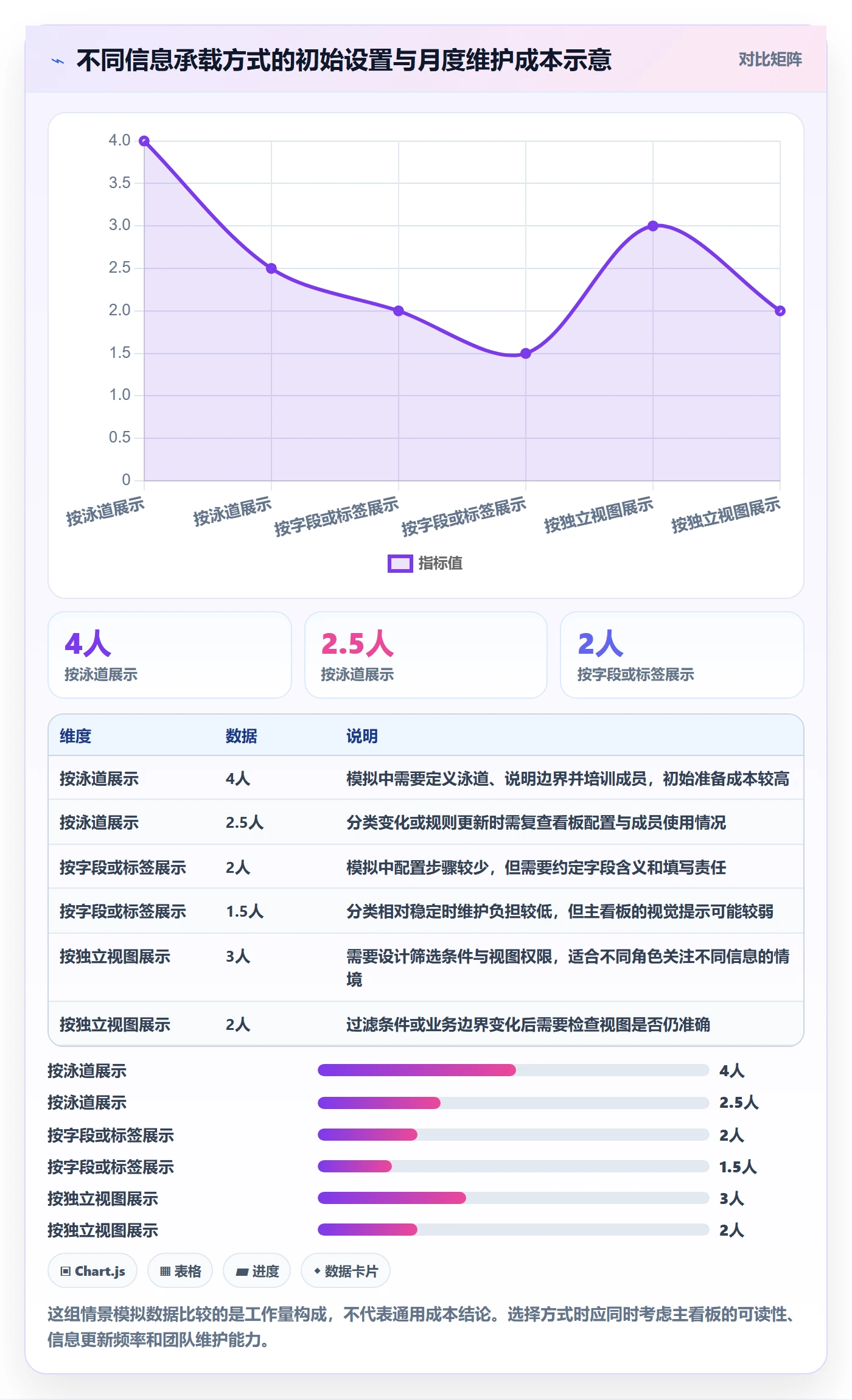Click the 维度 column header
The height and width of the screenshot is (1400, 852).
[75, 736]
